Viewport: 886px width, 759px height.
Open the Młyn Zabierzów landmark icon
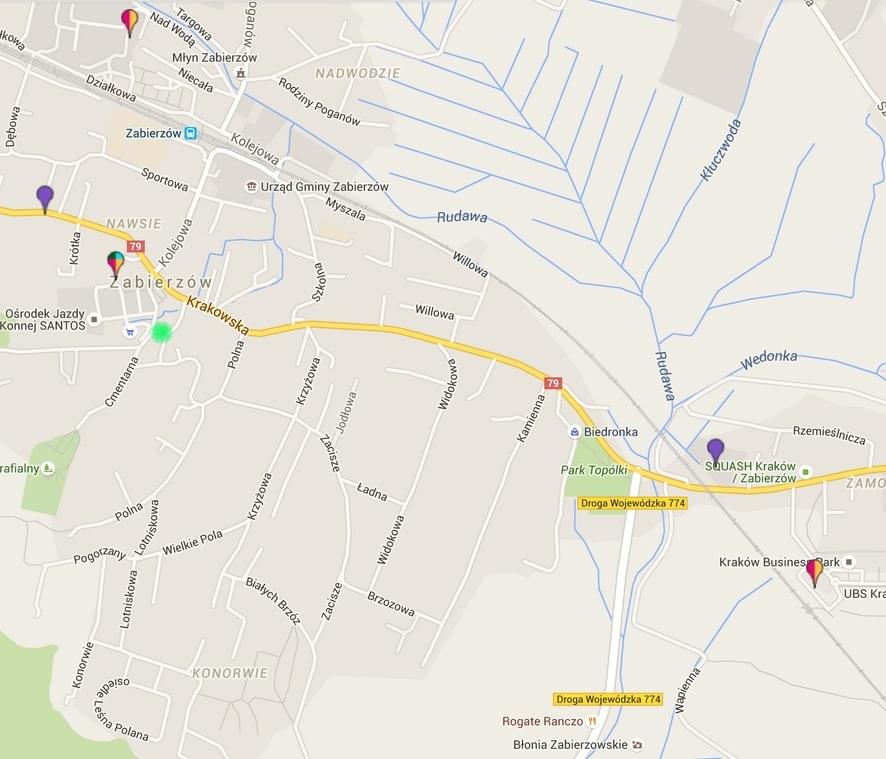pyautogui.click(x=241, y=73)
